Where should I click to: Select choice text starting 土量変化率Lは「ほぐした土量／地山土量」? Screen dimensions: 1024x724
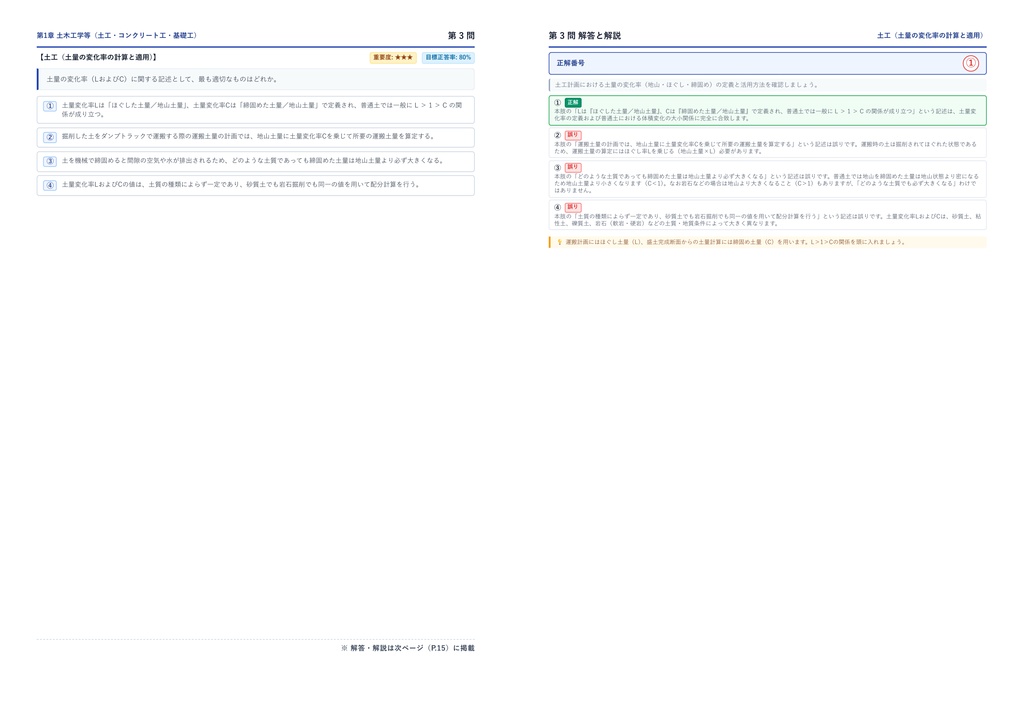262,109
